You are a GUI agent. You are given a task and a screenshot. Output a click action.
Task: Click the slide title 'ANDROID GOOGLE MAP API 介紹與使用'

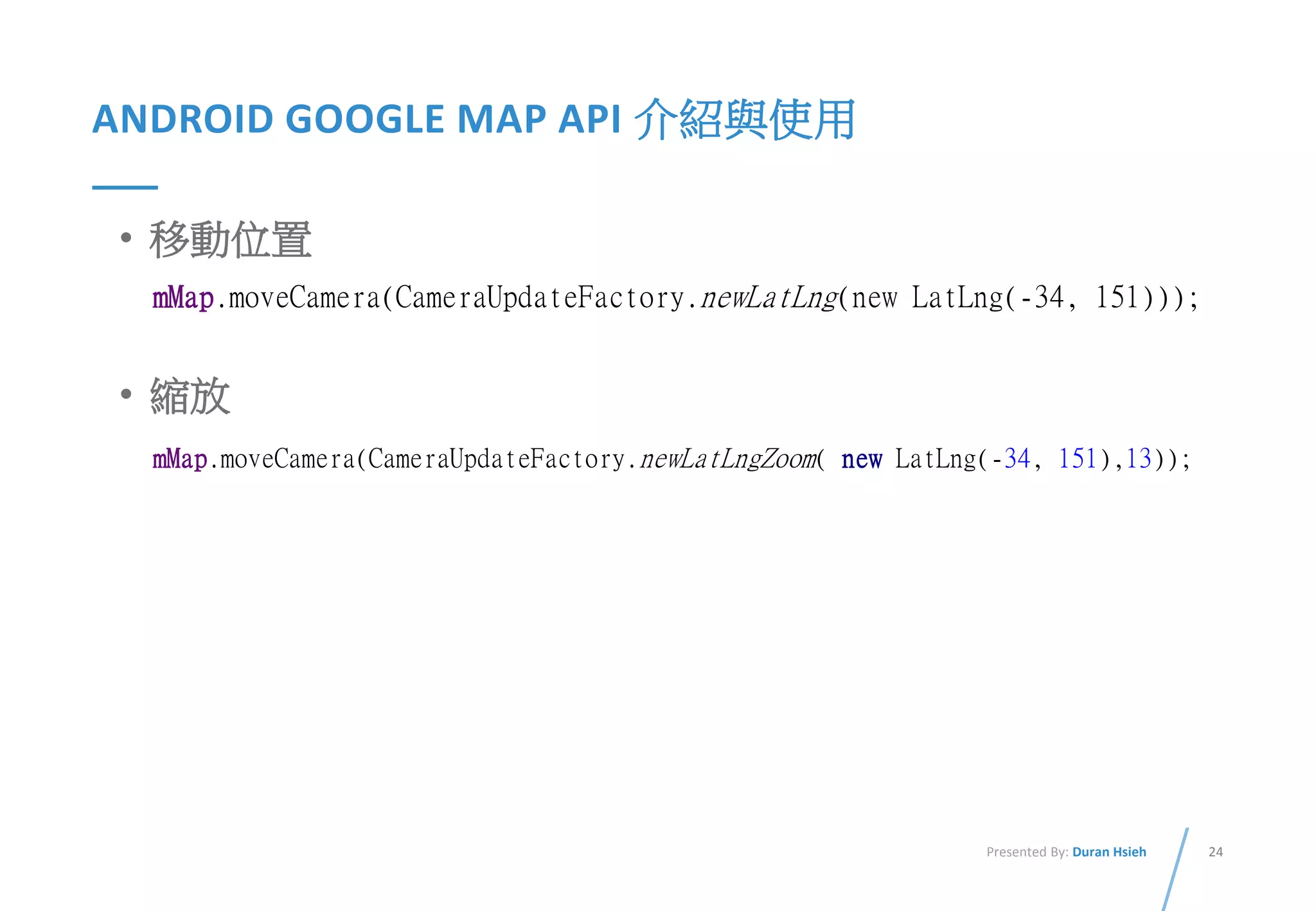click(474, 119)
